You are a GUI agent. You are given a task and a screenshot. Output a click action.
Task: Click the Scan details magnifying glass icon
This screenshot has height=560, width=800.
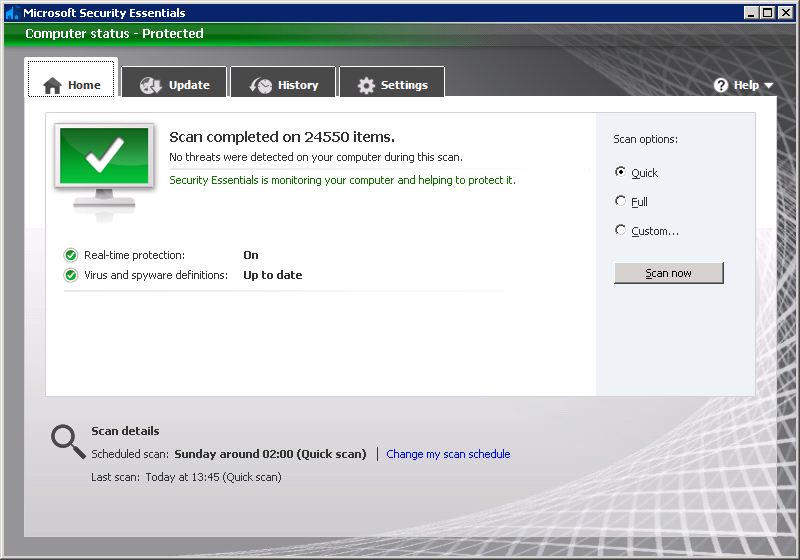coord(68,442)
